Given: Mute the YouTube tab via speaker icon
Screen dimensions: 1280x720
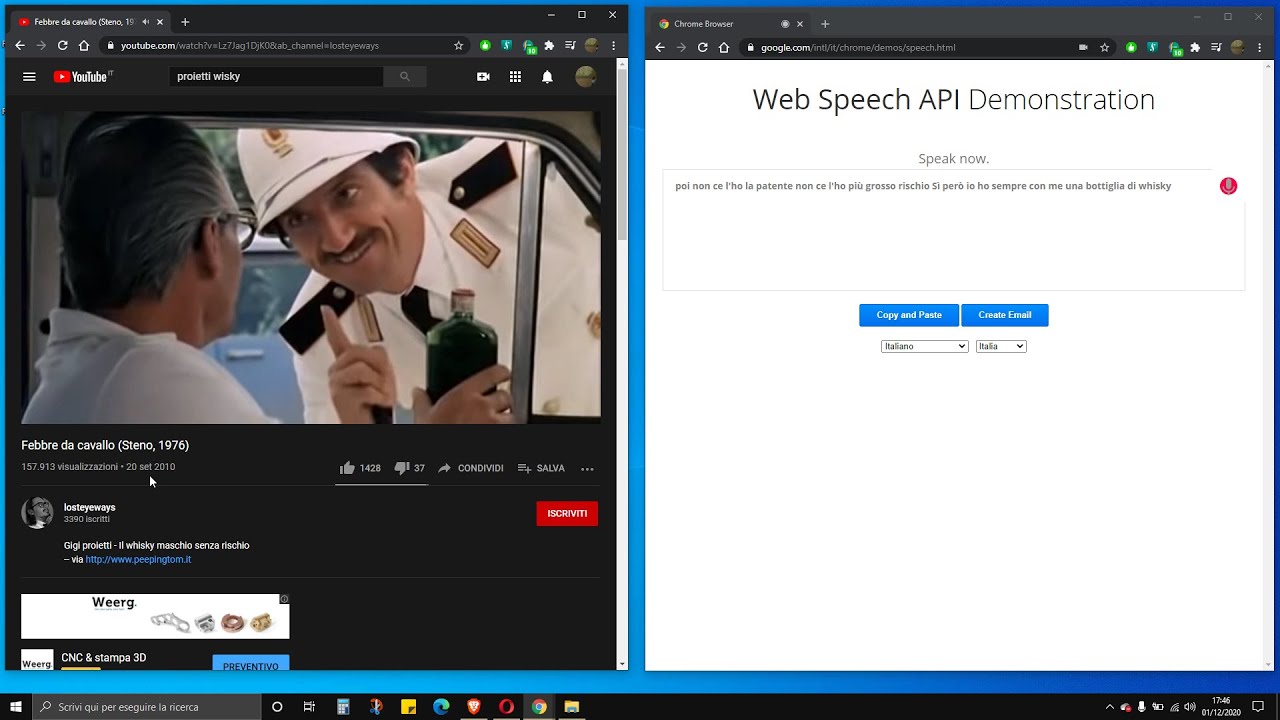Looking at the screenshot, I should [146, 22].
